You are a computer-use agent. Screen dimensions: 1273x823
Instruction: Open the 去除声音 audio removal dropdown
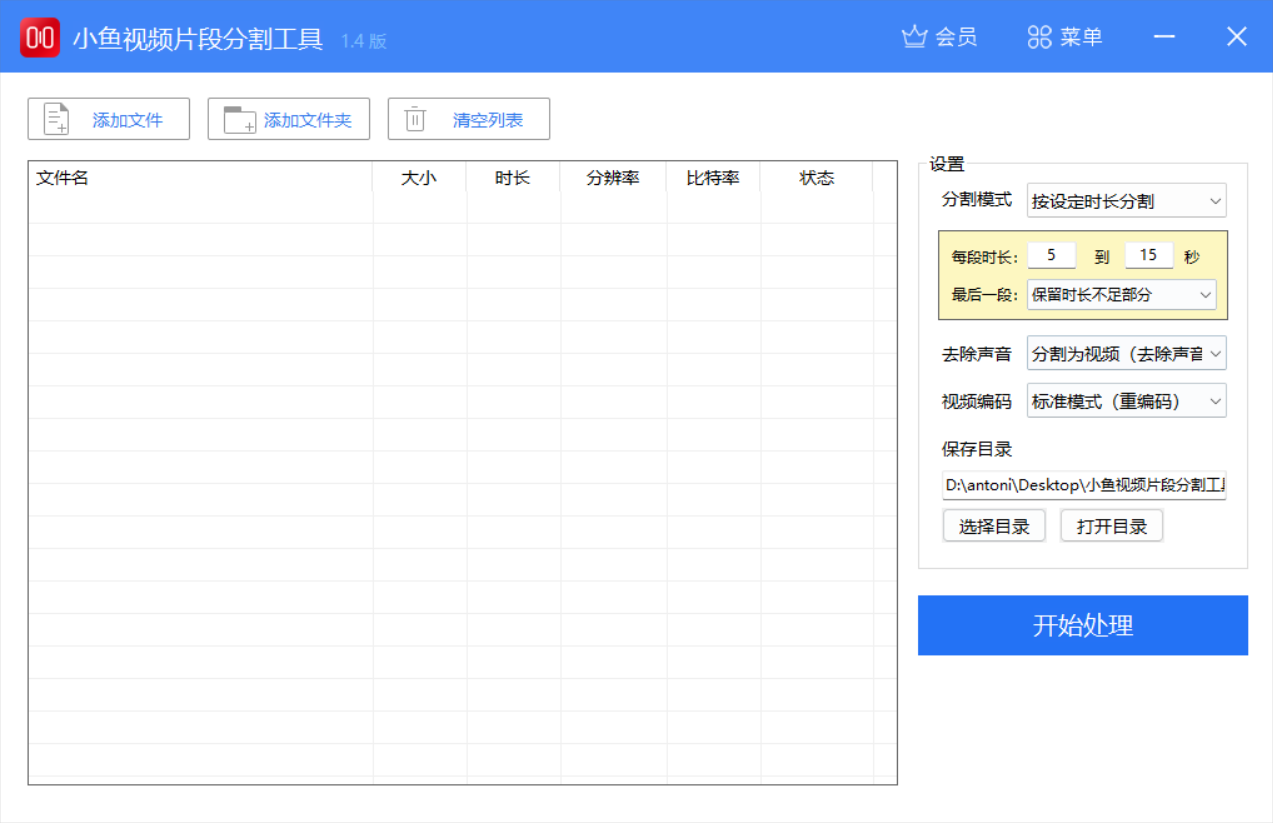tap(1125, 353)
